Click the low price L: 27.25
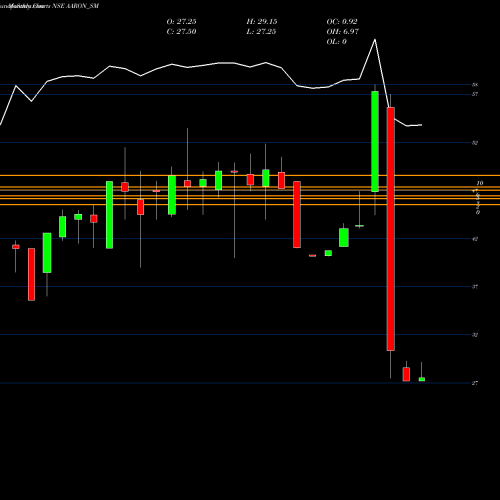This screenshot has height=500, width=500. 262,32
